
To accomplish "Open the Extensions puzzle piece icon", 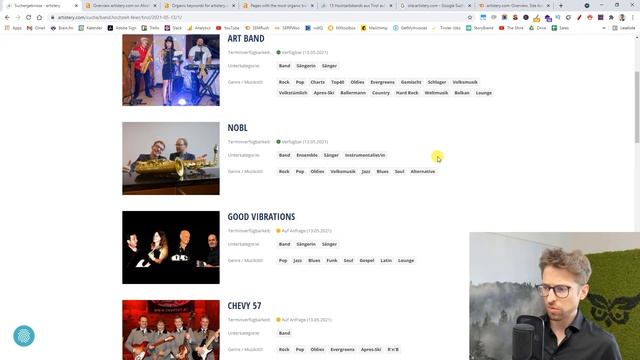I will click(x=611, y=18).
